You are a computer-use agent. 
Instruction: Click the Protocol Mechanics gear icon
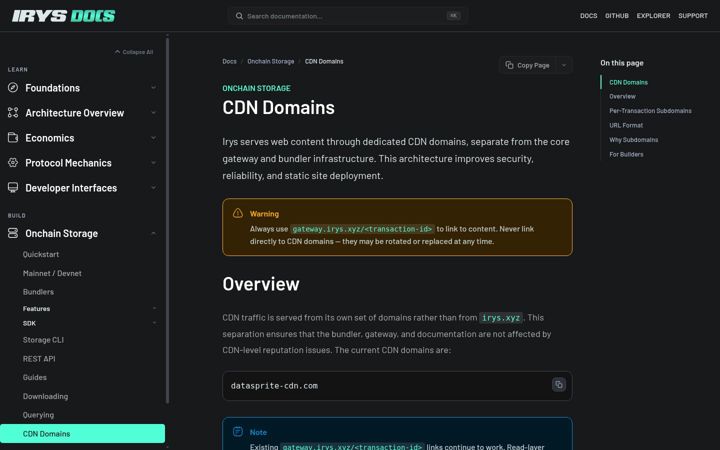[13, 163]
